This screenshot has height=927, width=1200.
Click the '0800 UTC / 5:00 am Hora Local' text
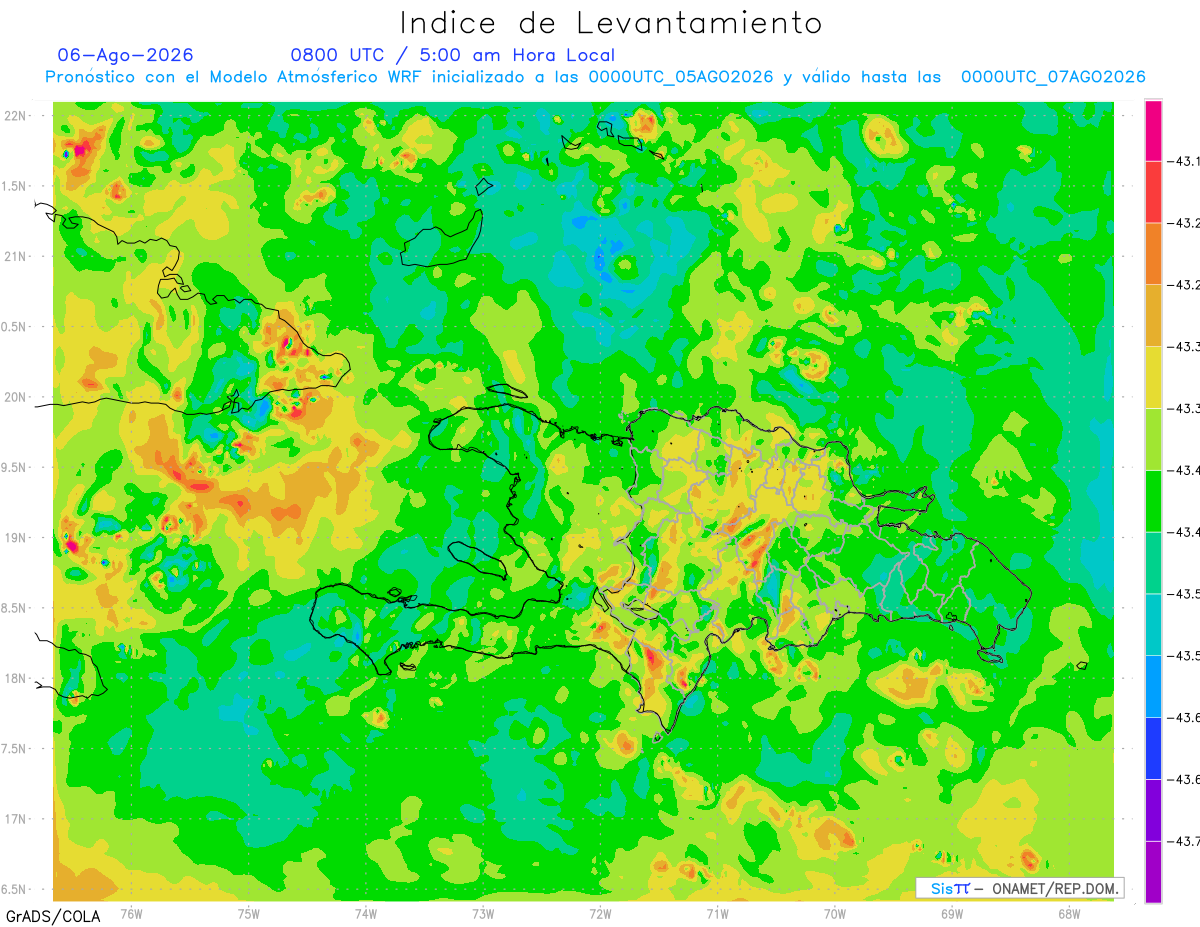453,55
